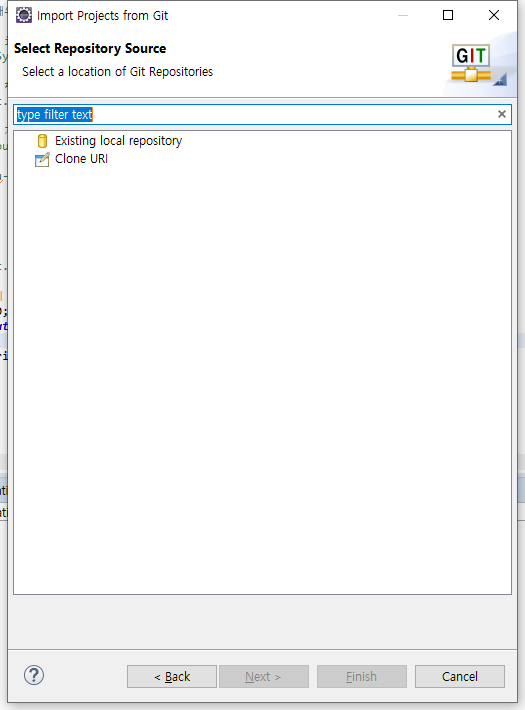The image size is (525, 710).
Task: Click the Next button
Action: 264,676
